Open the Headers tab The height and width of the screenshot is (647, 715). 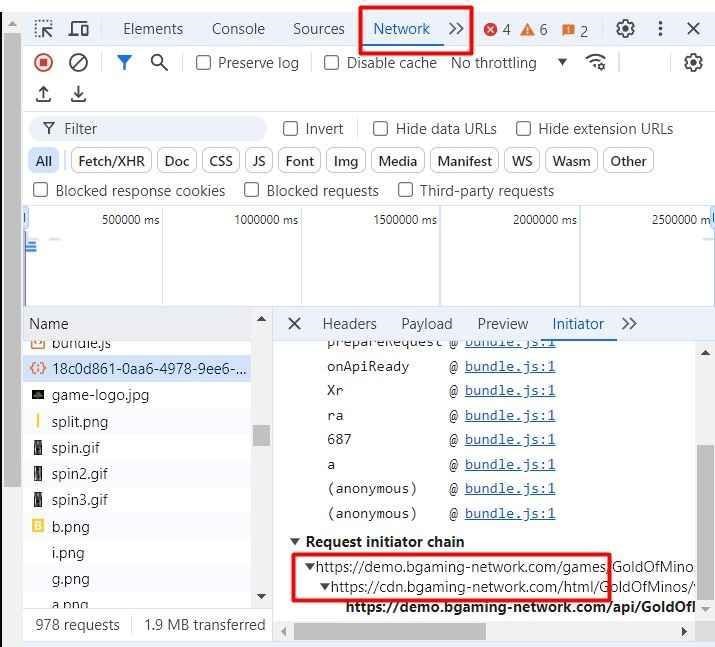point(349,324)
